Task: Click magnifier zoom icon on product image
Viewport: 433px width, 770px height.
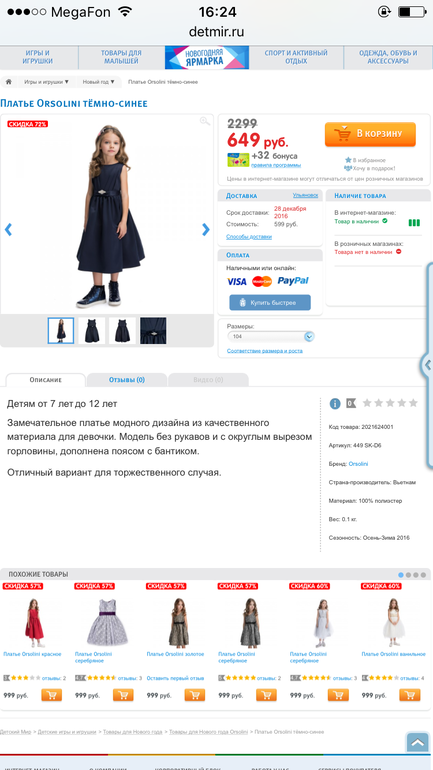Action: click(x=205, y=121)
